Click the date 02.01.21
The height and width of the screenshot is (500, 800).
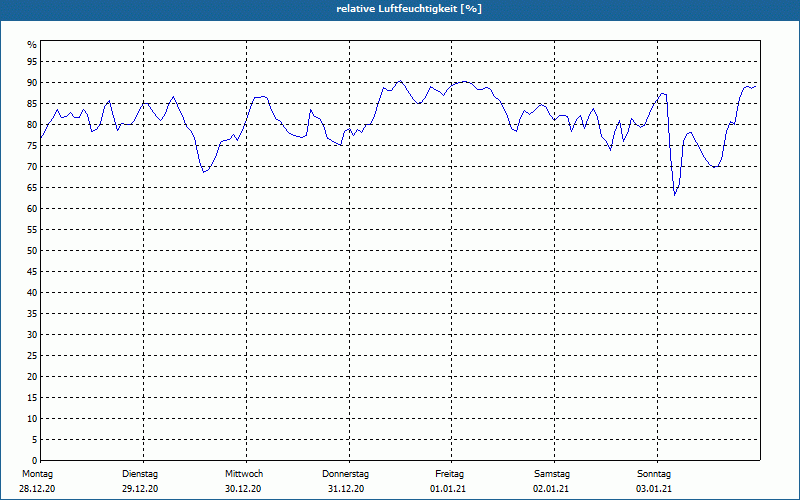[x=551, y=489]
